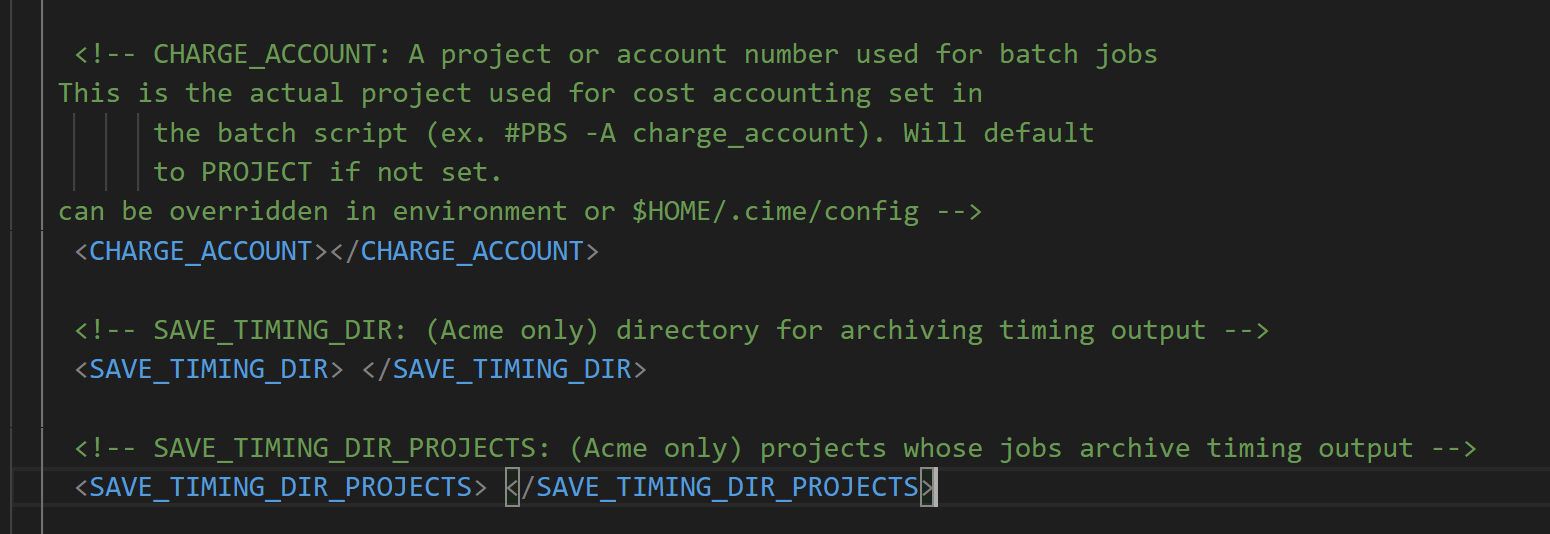Click the opening SAVE_TIMING_DIR_PROJECTS tag
The width and height of the screenshot is (1550, 534).
(x=281, y=488)
